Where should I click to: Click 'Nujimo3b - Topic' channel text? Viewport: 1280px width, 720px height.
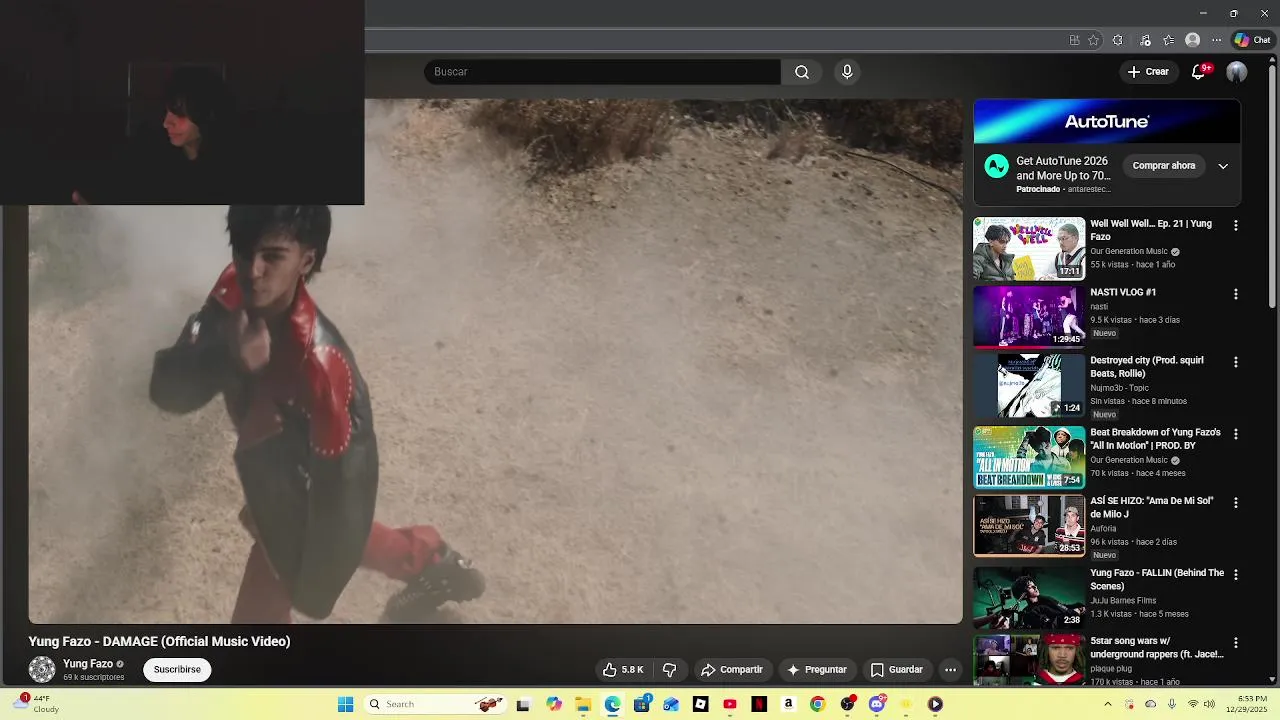[x=1119, y=388]
